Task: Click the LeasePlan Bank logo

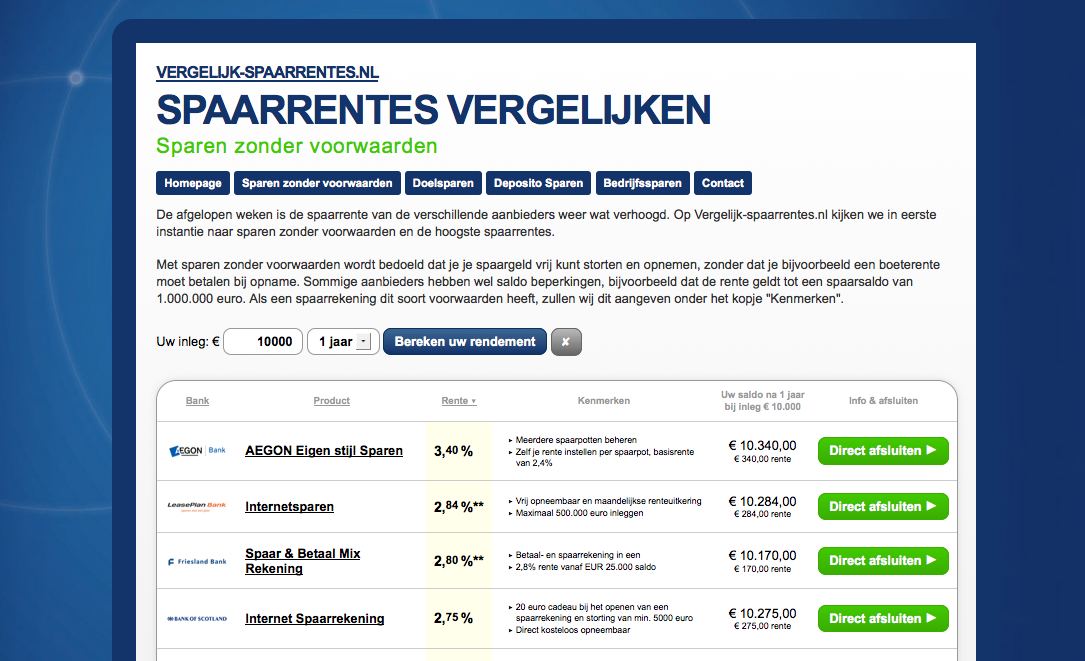Action: [197, 506]
